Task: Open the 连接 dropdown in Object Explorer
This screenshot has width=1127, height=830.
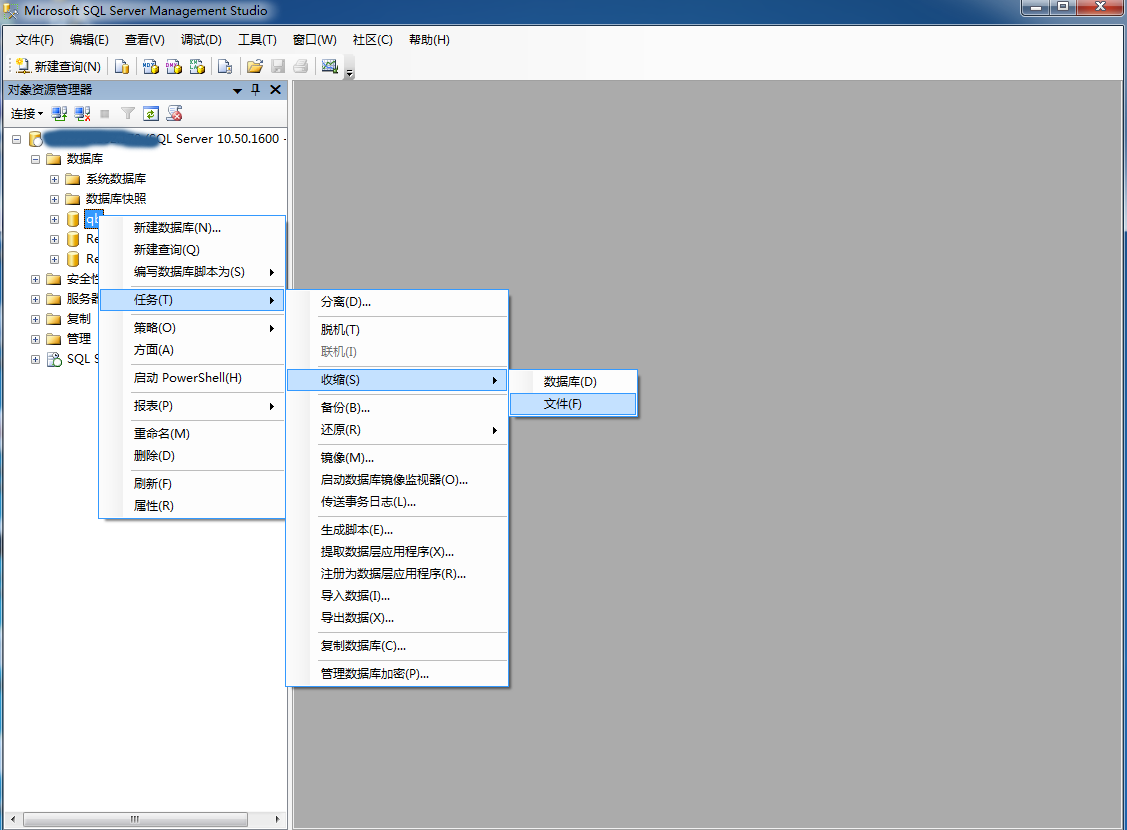Action: 27,114
